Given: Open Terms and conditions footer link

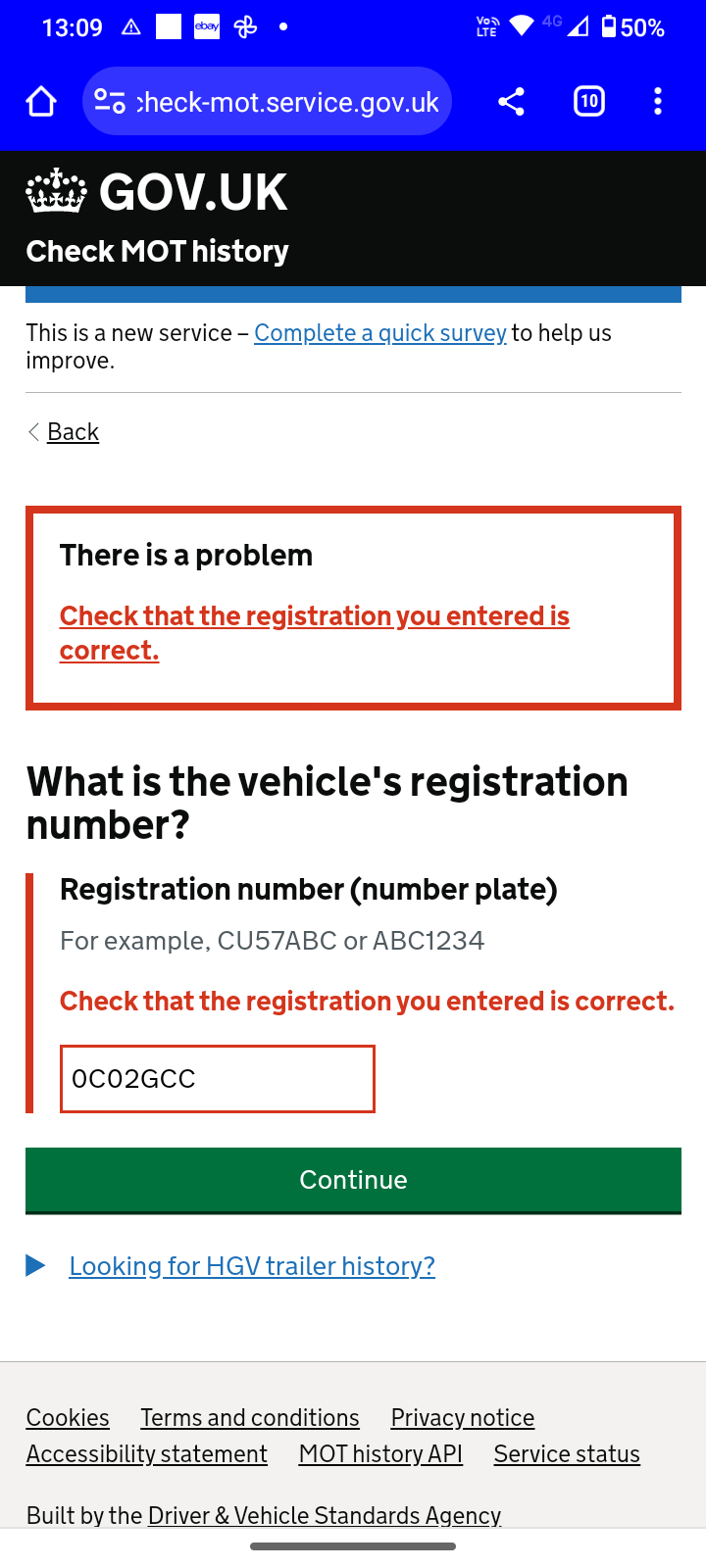Looking at the screenshot, I should [250, 1418].
